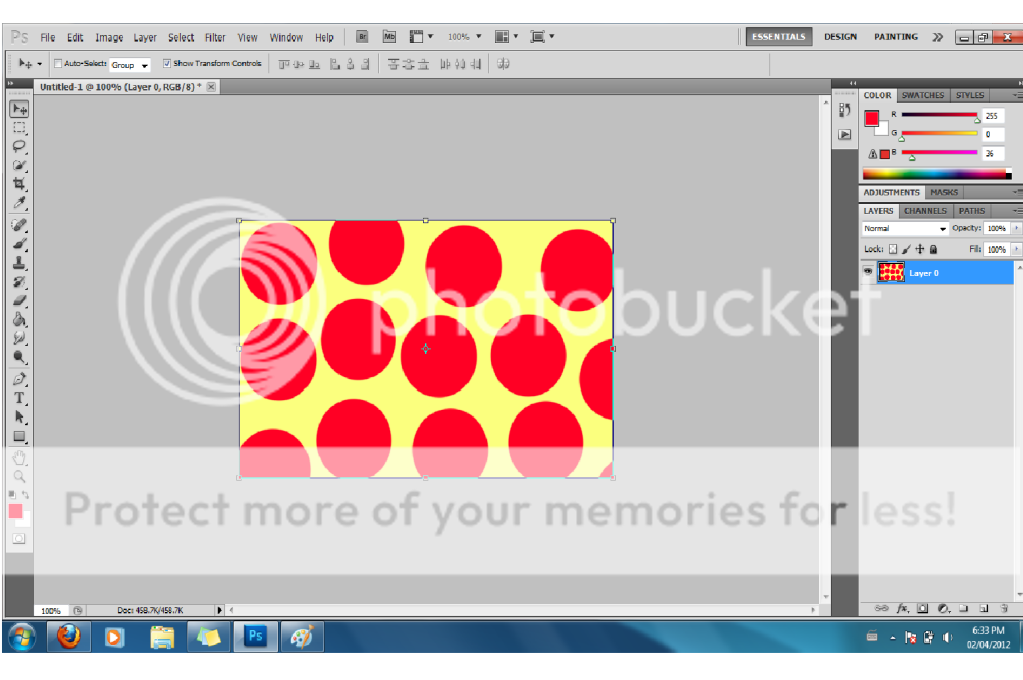The width and height of the screenshot is (1023, 680).
Task: Expand the 100% zoom level dropdown
Action: (x=463, y=37)
